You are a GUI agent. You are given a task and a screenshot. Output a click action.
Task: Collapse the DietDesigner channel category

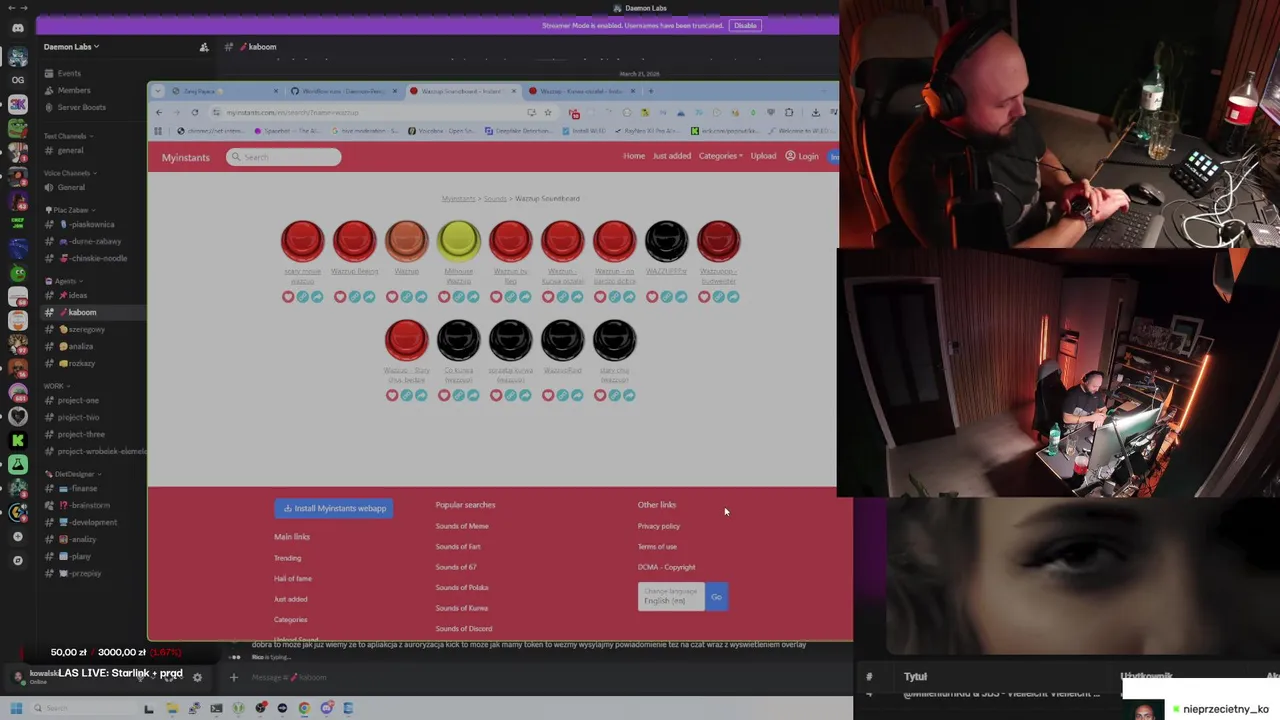(x=72, y=474)
